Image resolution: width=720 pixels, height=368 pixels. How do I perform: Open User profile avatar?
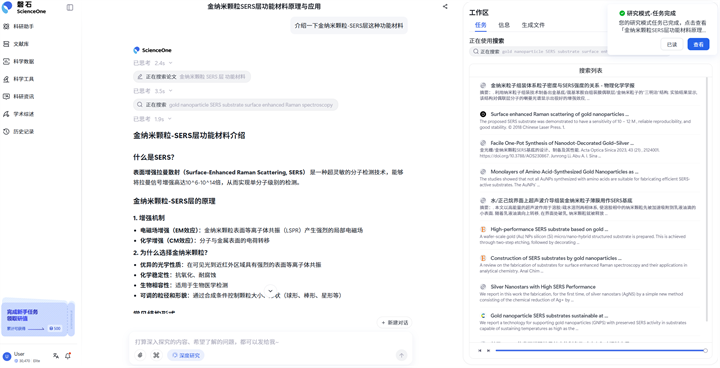pyautogui.click(x=7, y=357)
